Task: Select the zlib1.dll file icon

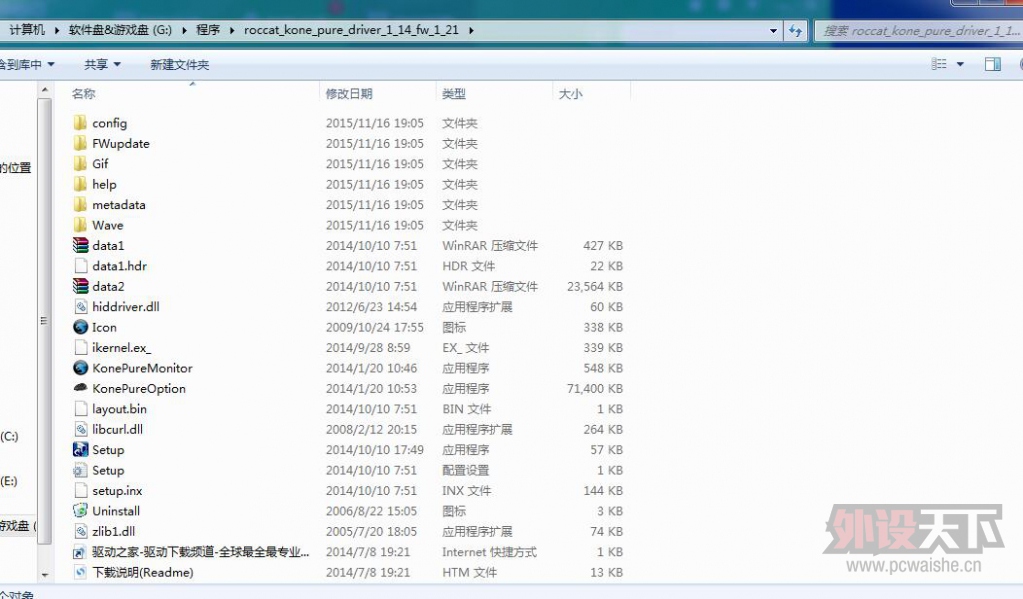Action: [80, 531]
